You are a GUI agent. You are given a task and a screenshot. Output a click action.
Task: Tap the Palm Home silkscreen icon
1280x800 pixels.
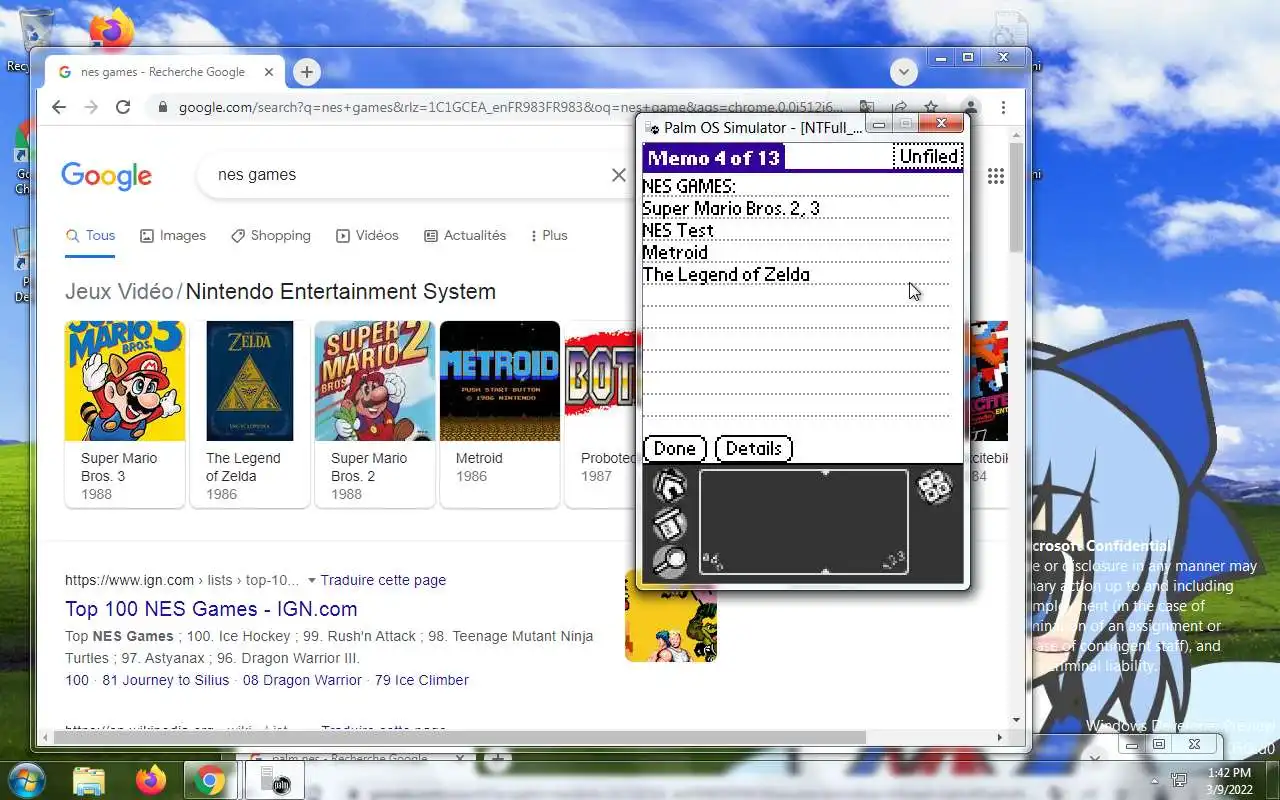pos(669,486)
